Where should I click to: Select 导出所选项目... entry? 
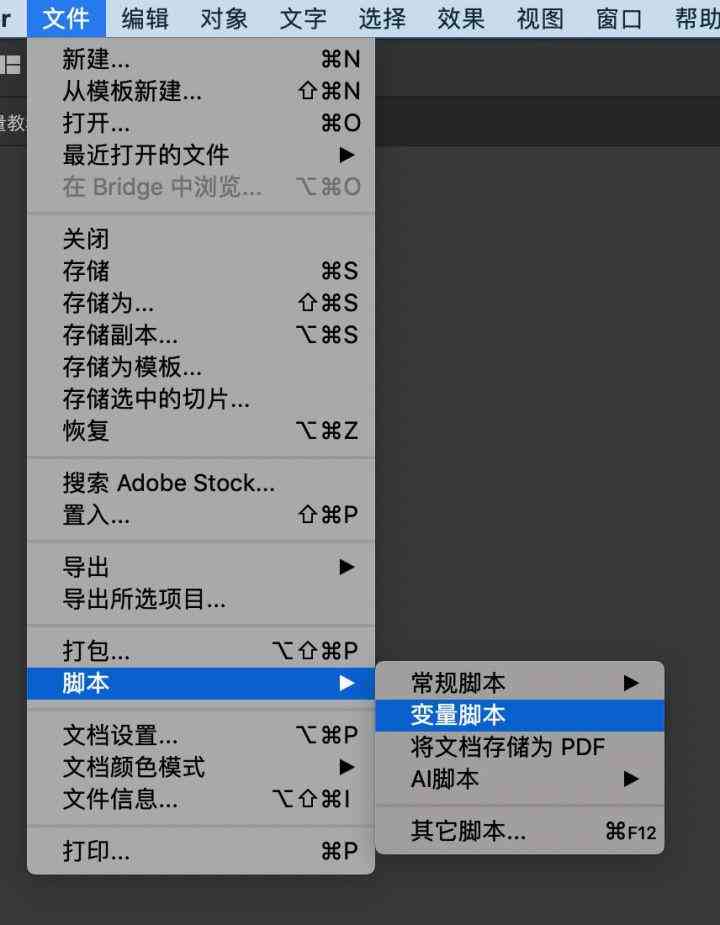pyautogui.click(x=201, y=599)
